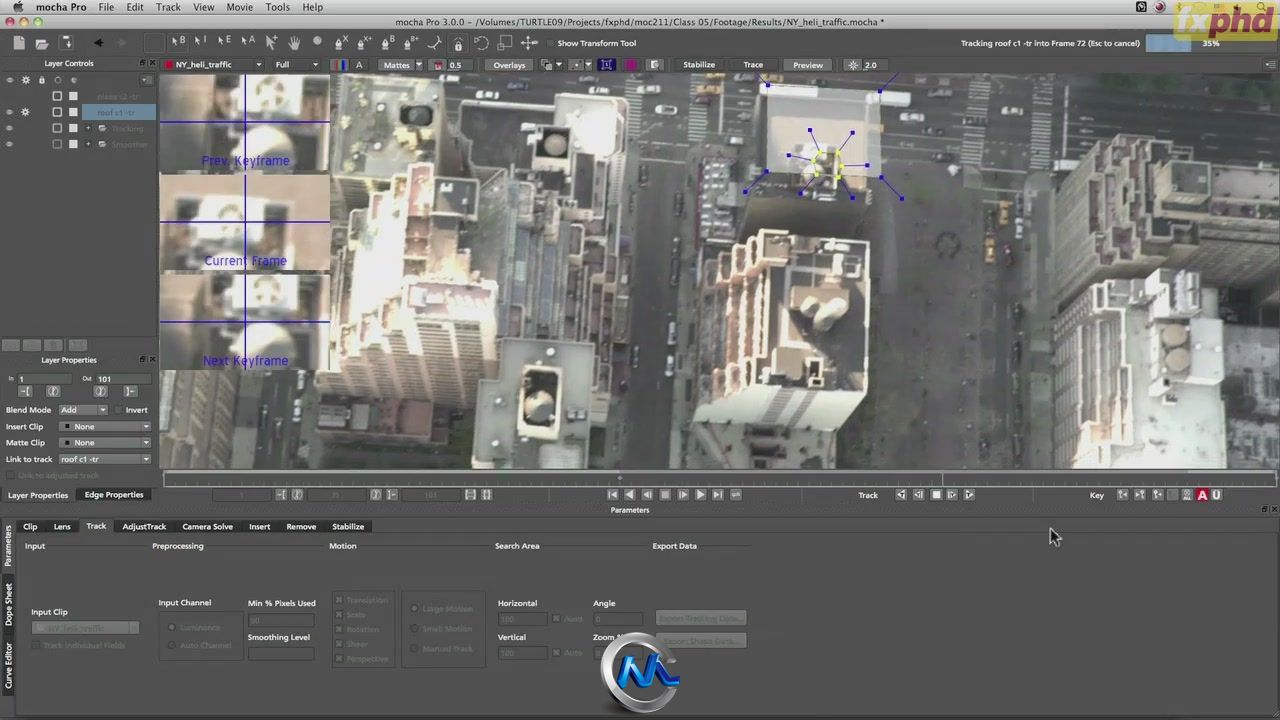The image size is (1280, 720).
Task: Open the NY_heli_traffic clip dropdown
Action: (213, 65)
